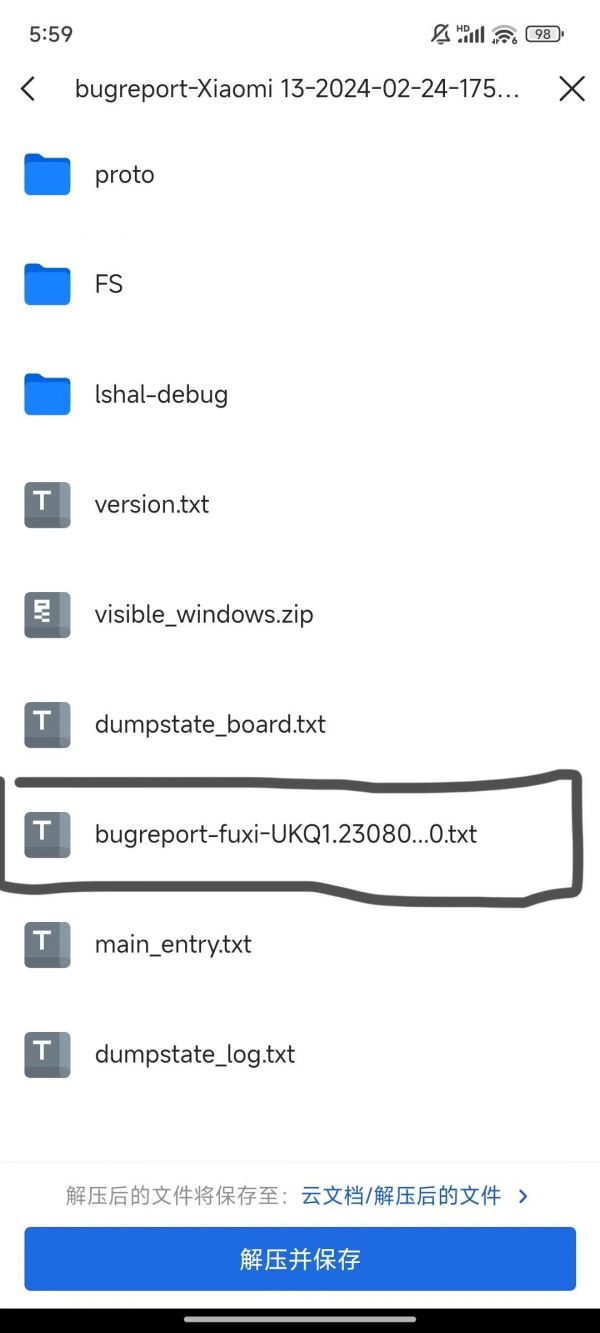The width and height of the screenshot is (600, 1333).
Task: Open main_entry.txt file name
Action: click(173, 944)
